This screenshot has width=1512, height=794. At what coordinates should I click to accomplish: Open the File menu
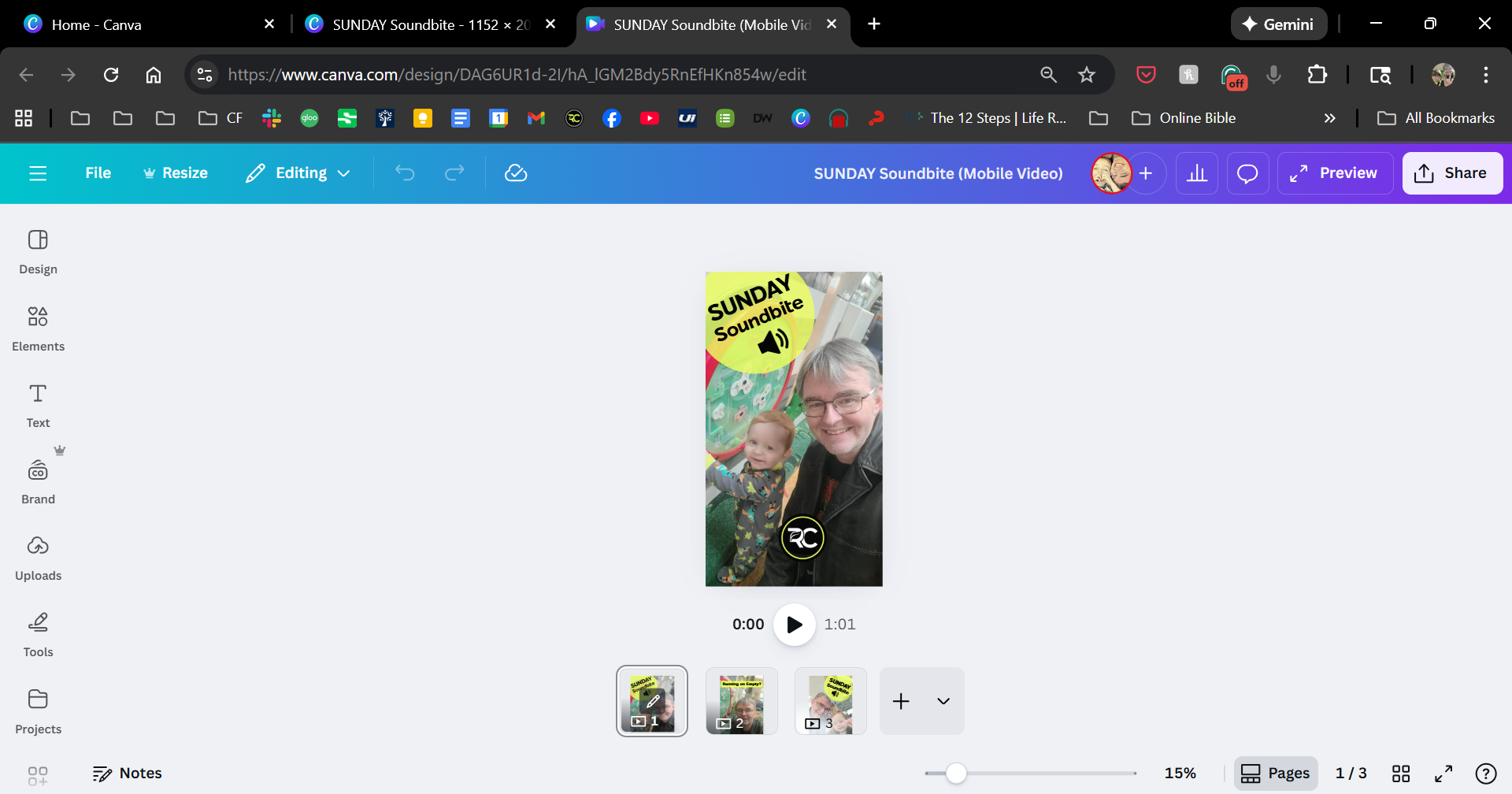coord(98,173)
